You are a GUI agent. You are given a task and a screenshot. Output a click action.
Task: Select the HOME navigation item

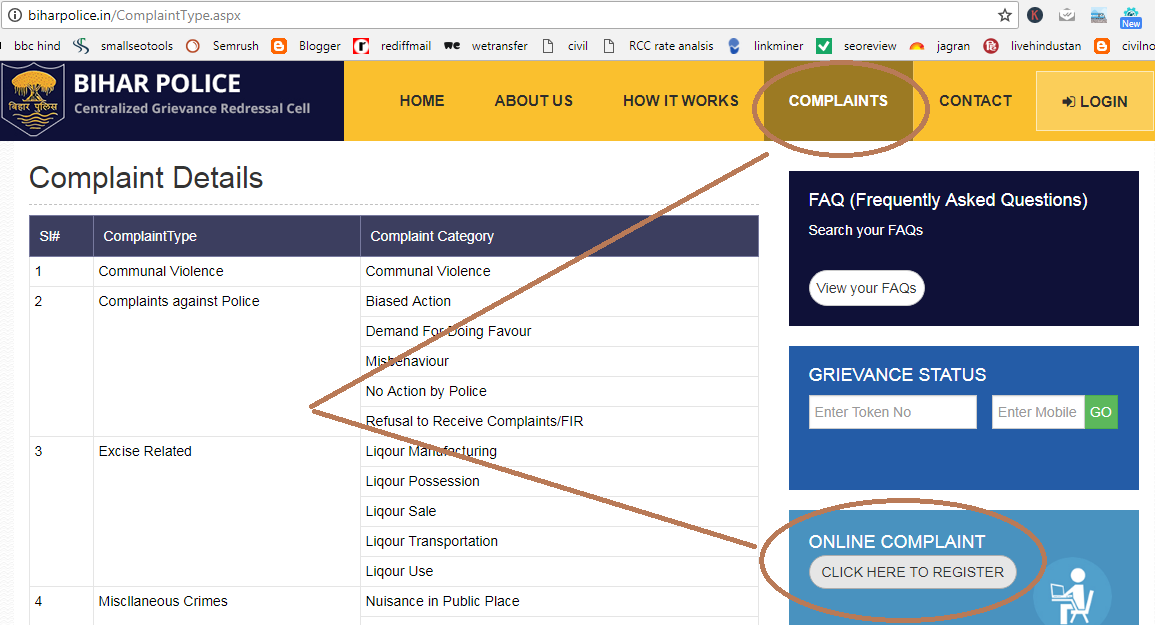421,100
